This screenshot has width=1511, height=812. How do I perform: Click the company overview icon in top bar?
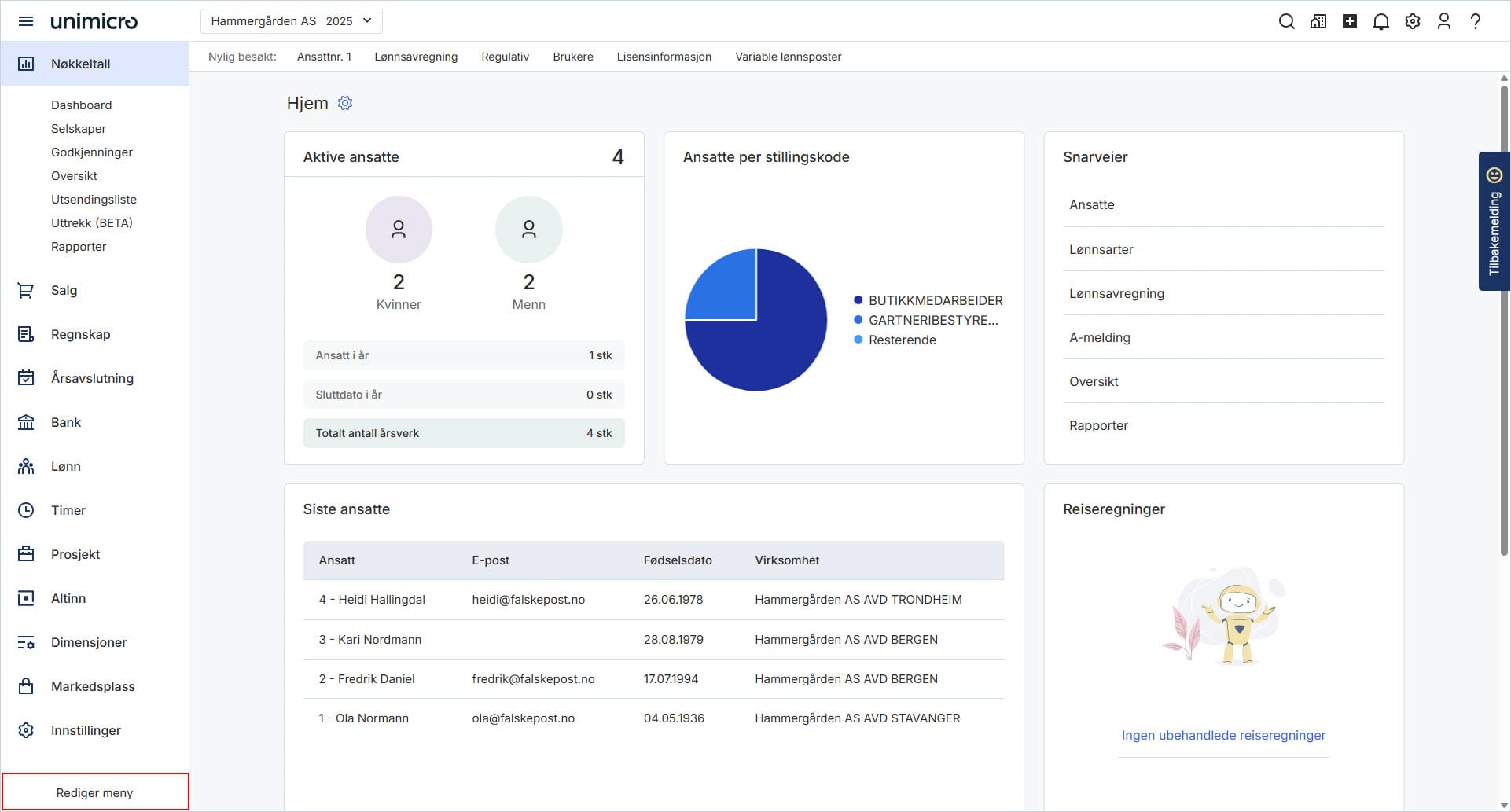[x=1318, y=21]
